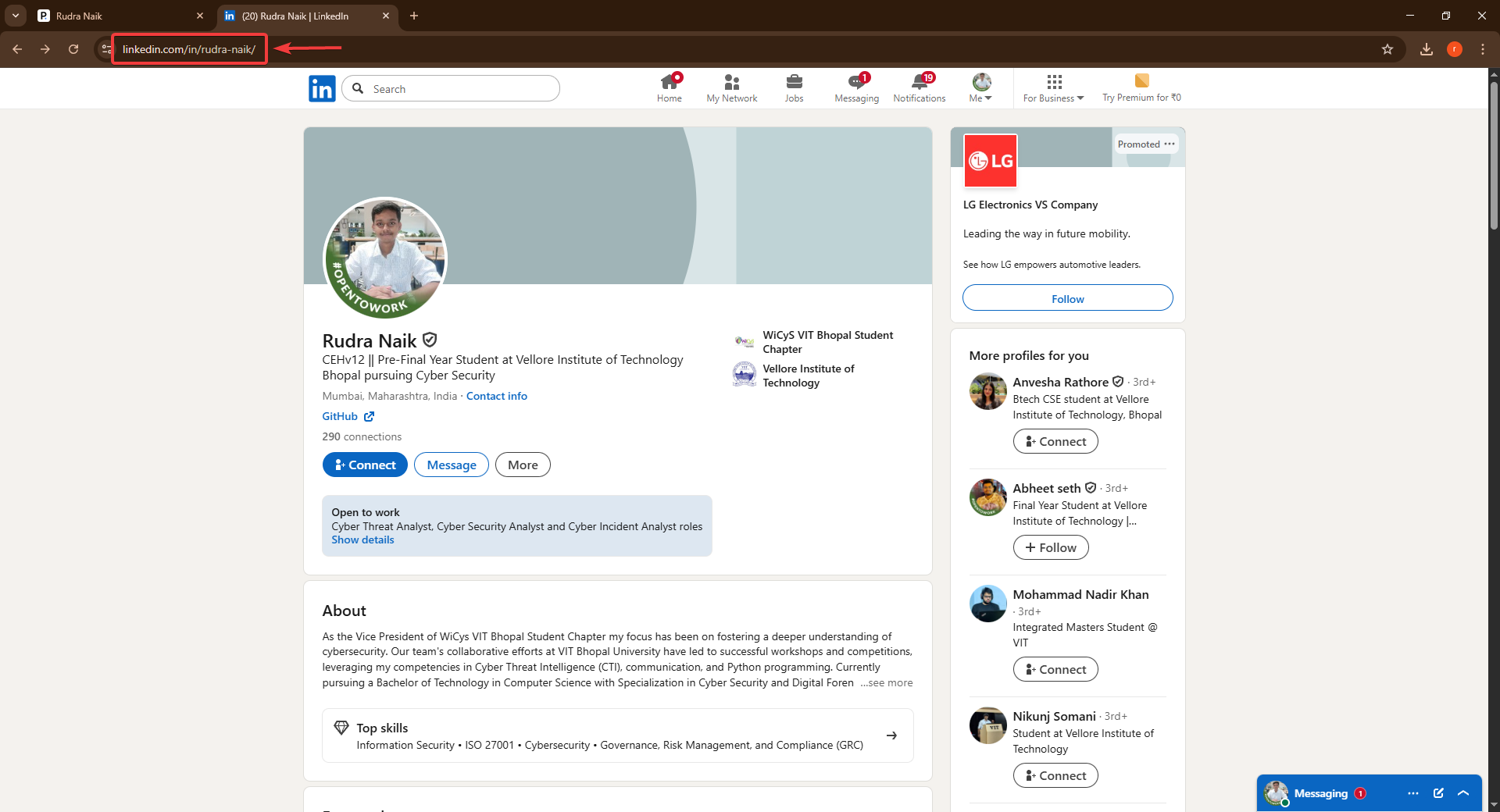Screen dimensions: 1500x812
Task: Open the GitHub external link
Action: (x=348, y=416)
